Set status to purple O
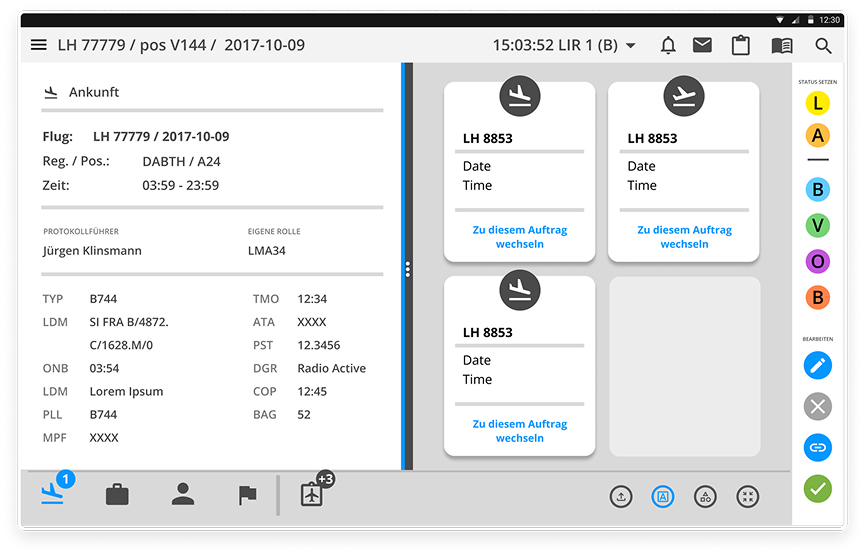Screen dimensions: 865x556 tap(818, 261)
